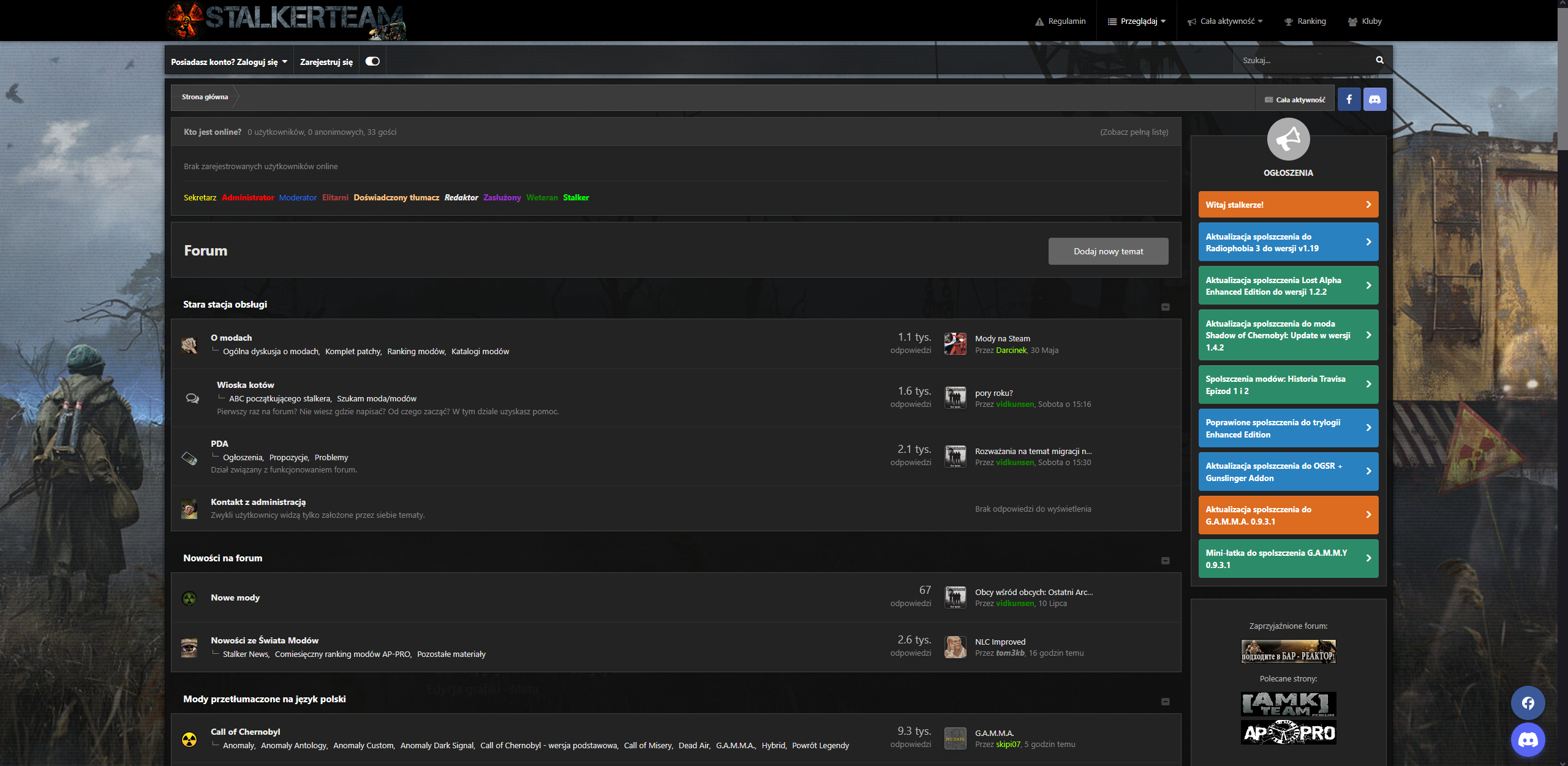The width and height of the screenshot is (1568, 766).
Task: Open the Regulamin menu item
Action: pos(1060,21)
